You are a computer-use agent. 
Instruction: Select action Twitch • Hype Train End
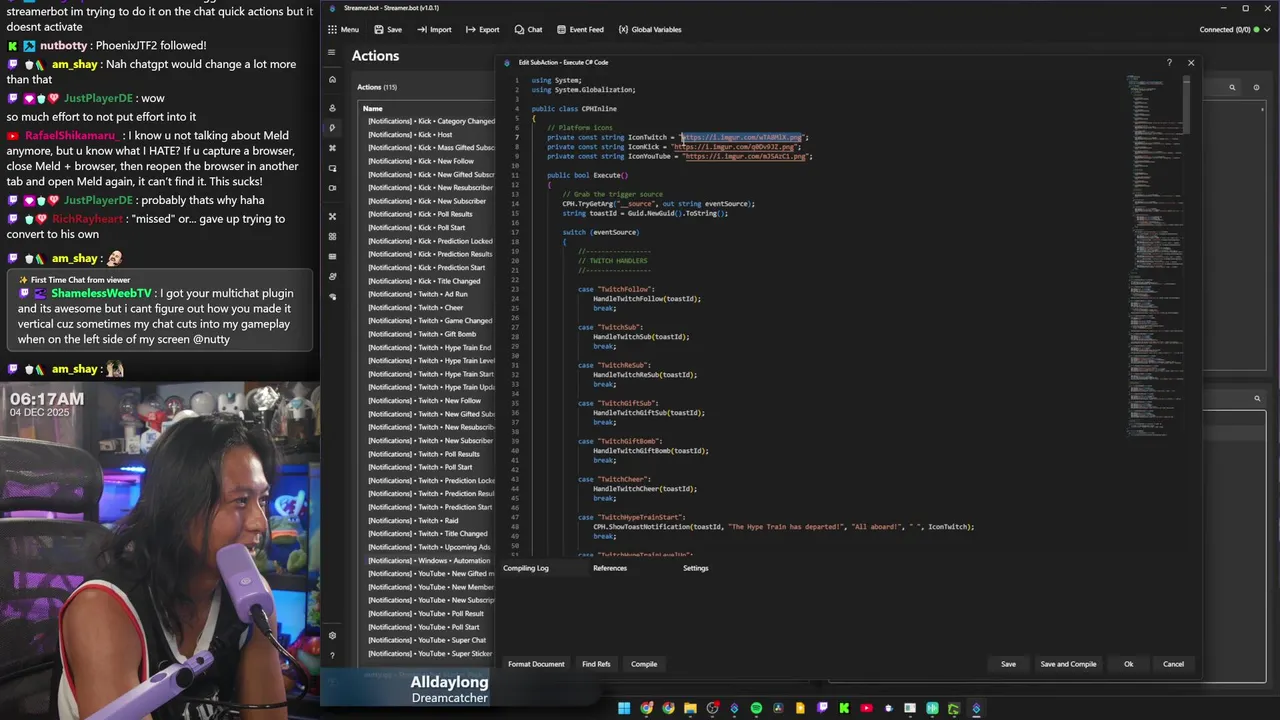pos(431,347)
